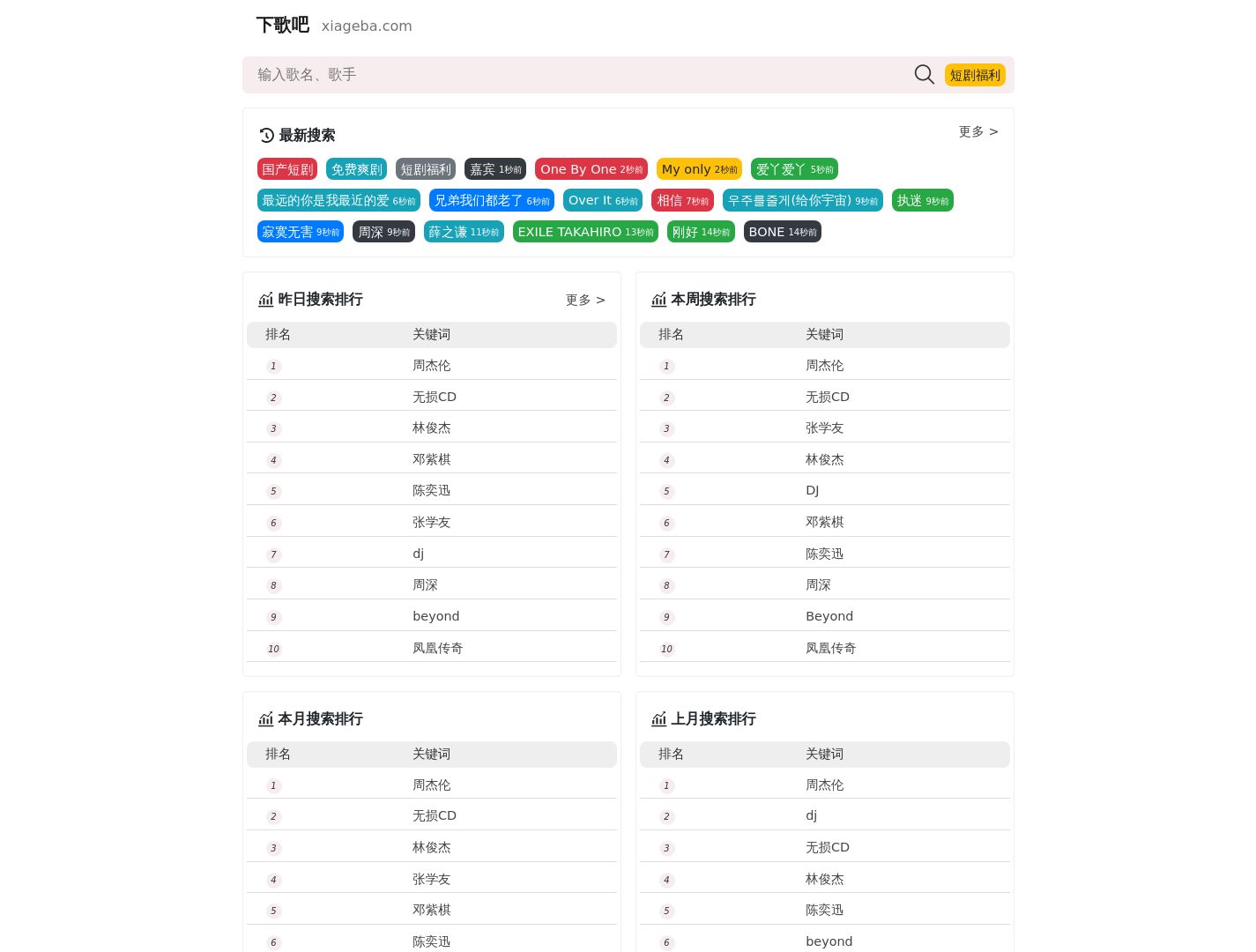The image size is (1256, 952).
Task: Select the 最远的你是我最近的爱 tag
Action: point(338,200)
